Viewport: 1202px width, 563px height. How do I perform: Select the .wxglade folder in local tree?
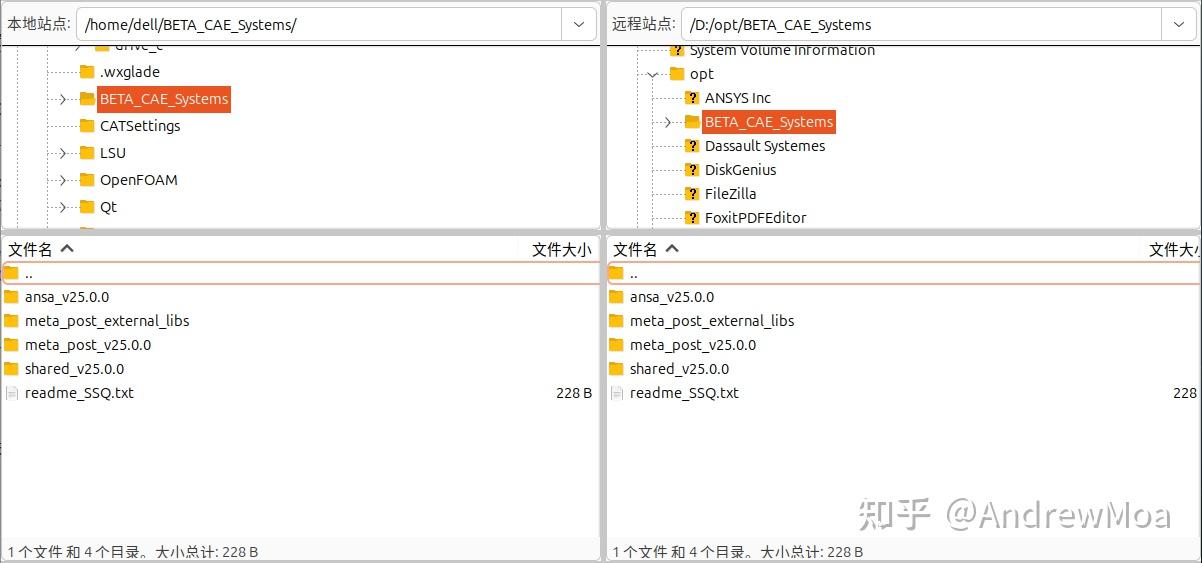tap(130, 72)
